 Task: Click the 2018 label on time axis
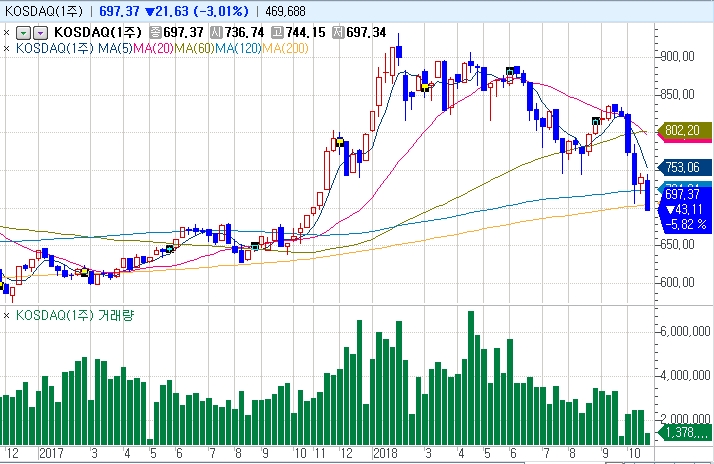pos(384,453)
